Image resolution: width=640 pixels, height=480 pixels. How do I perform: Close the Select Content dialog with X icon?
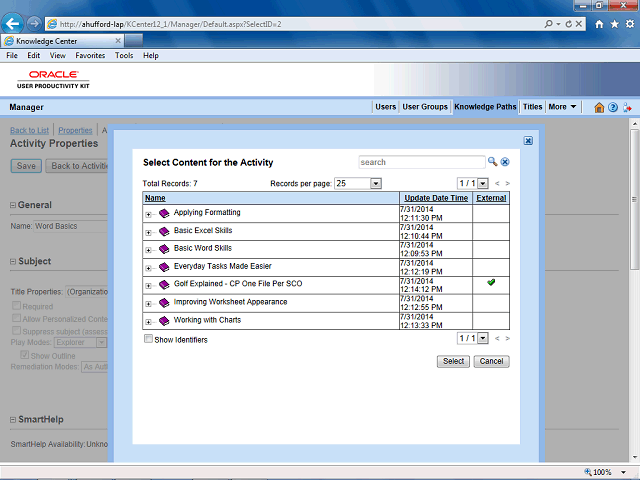[x=528, y=141]
